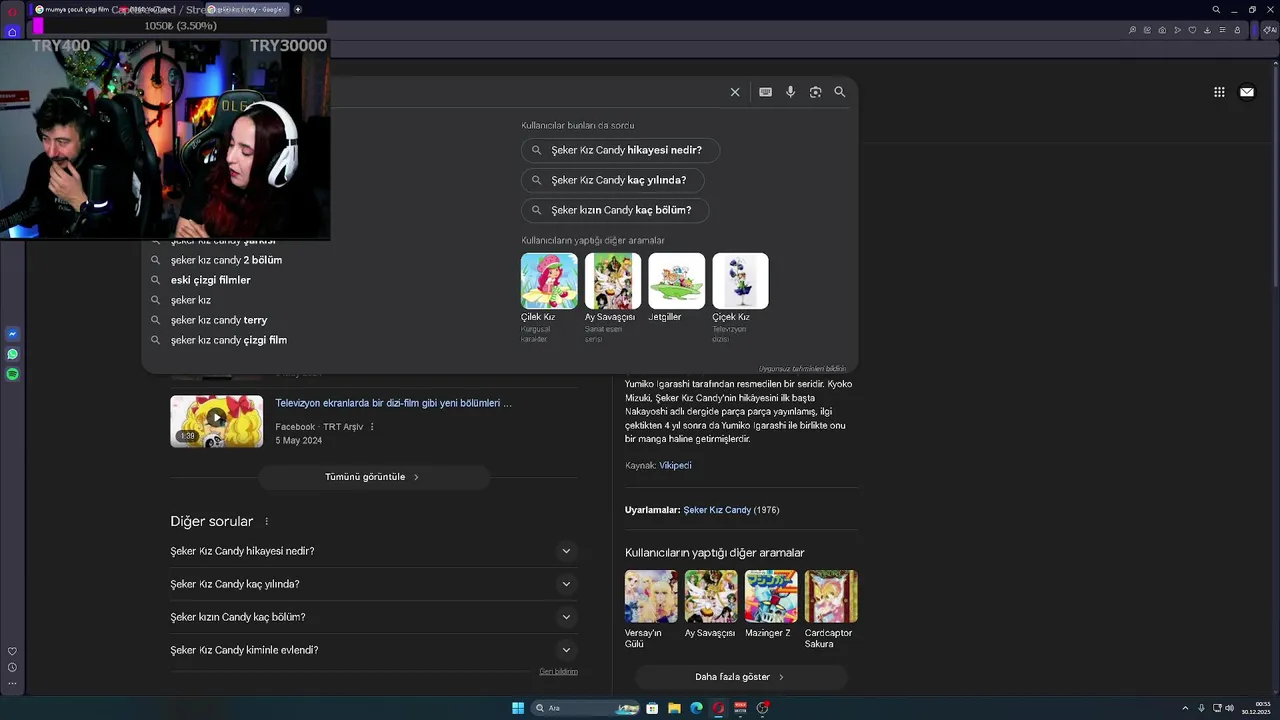
Task: Open 'Televizyon ekranlarda bir dizi-film gibi' video link
Action: pyautogui.click(x=393, y=403)
